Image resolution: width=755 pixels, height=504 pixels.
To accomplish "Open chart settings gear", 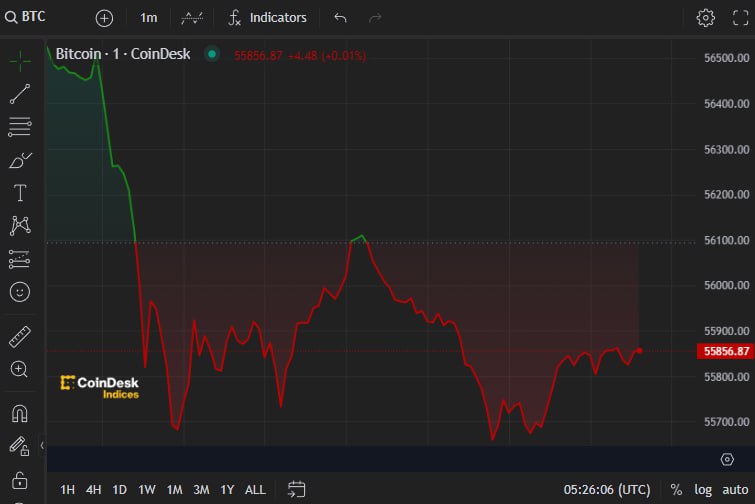I will (705, 18).
